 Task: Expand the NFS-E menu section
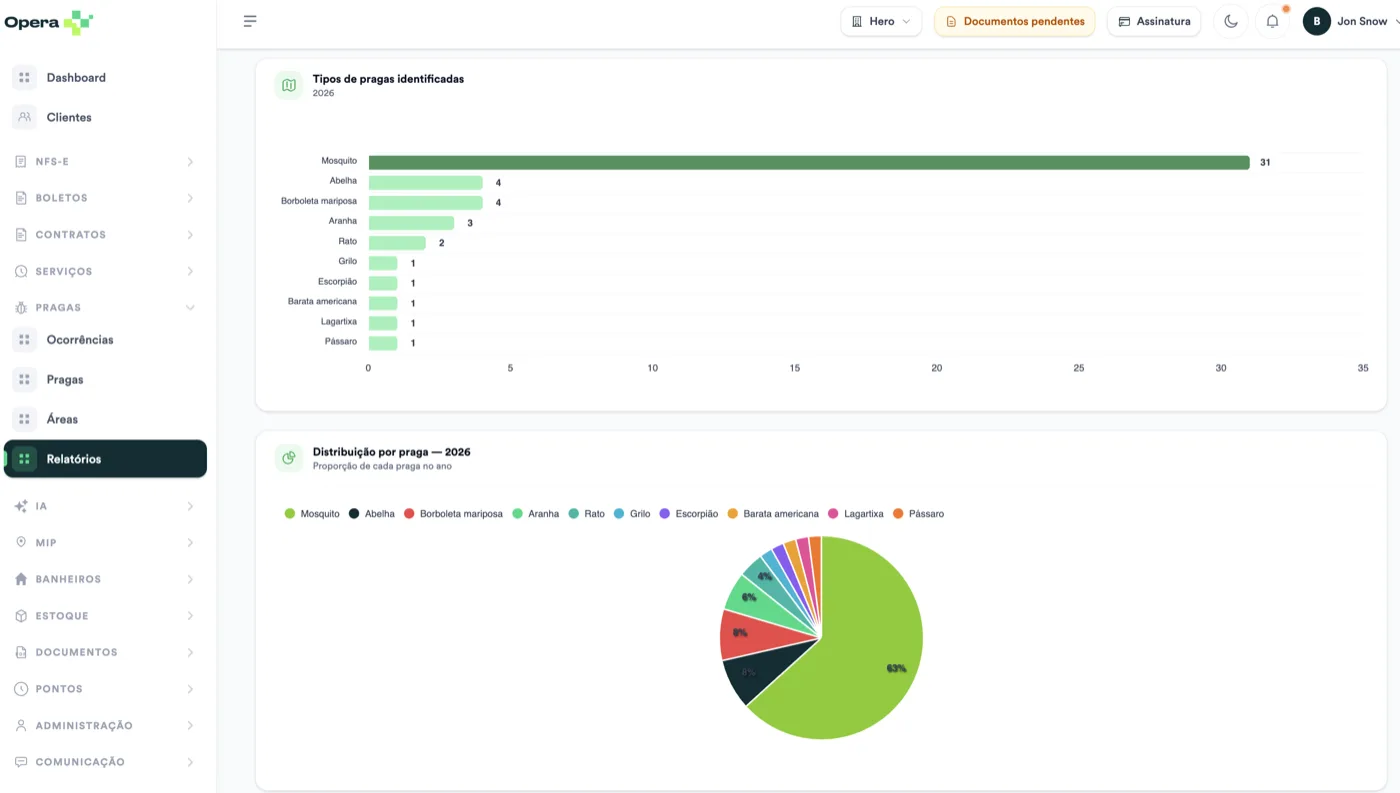coord(106,161)
